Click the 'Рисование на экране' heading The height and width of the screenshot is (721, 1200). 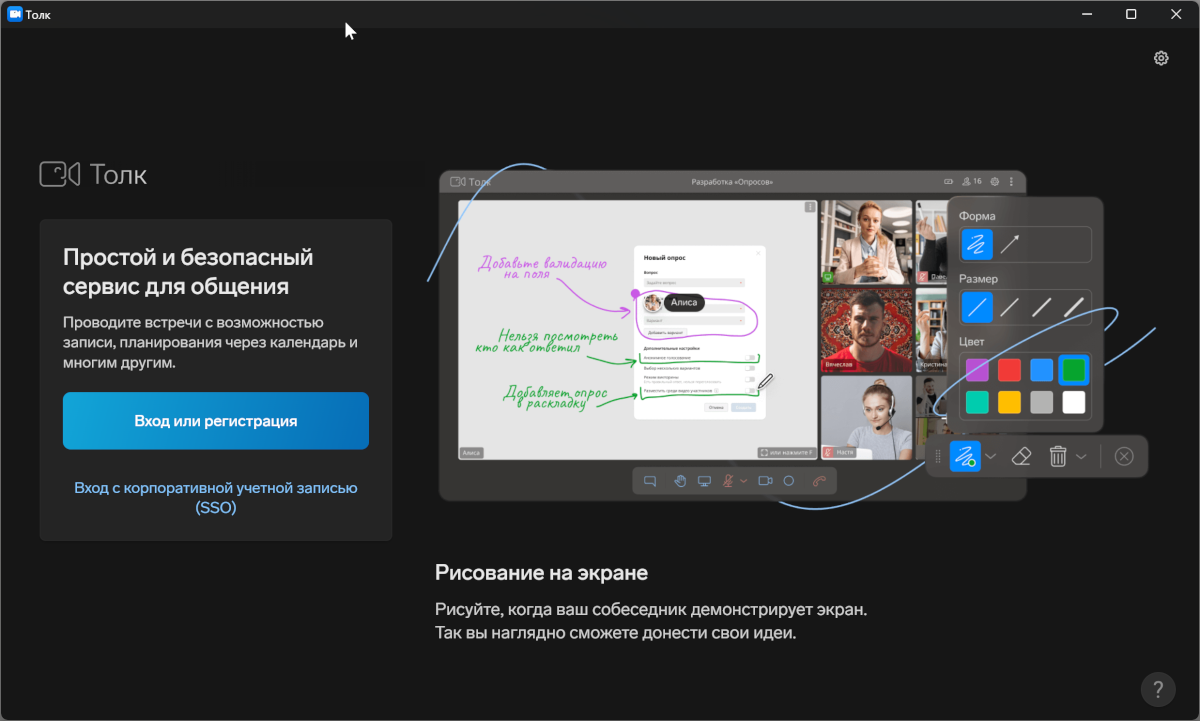(x=541, y=573)
